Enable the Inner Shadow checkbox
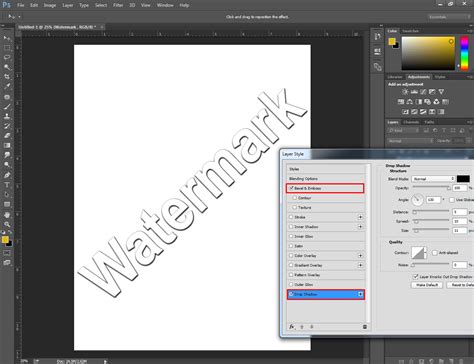Screen dimensions: 474x364 tap(291, 227)
